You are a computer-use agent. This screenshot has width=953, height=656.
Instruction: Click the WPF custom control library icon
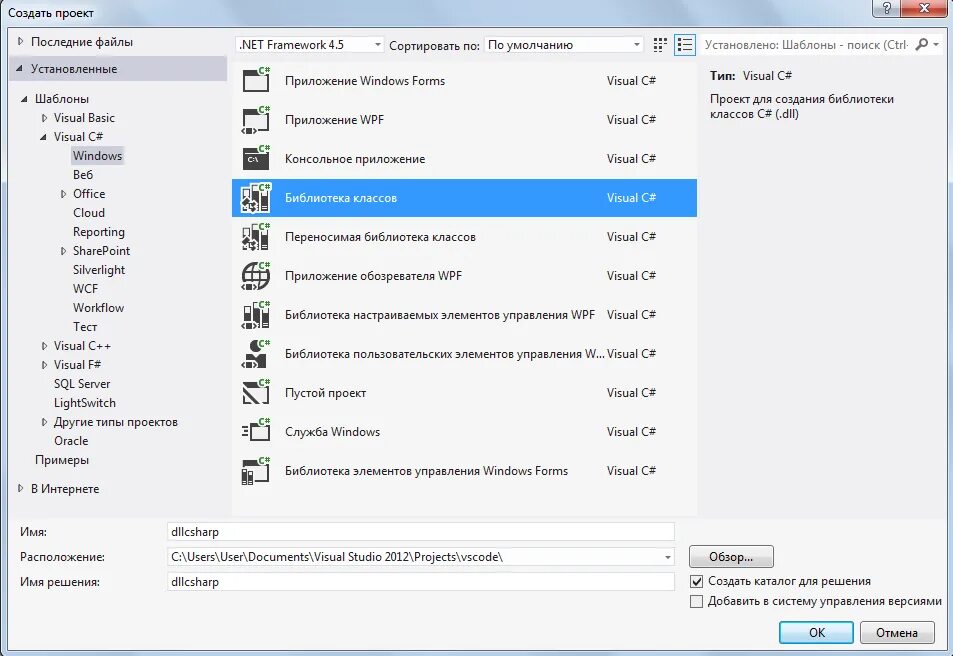pyautogui.click(x=256, y=314)
